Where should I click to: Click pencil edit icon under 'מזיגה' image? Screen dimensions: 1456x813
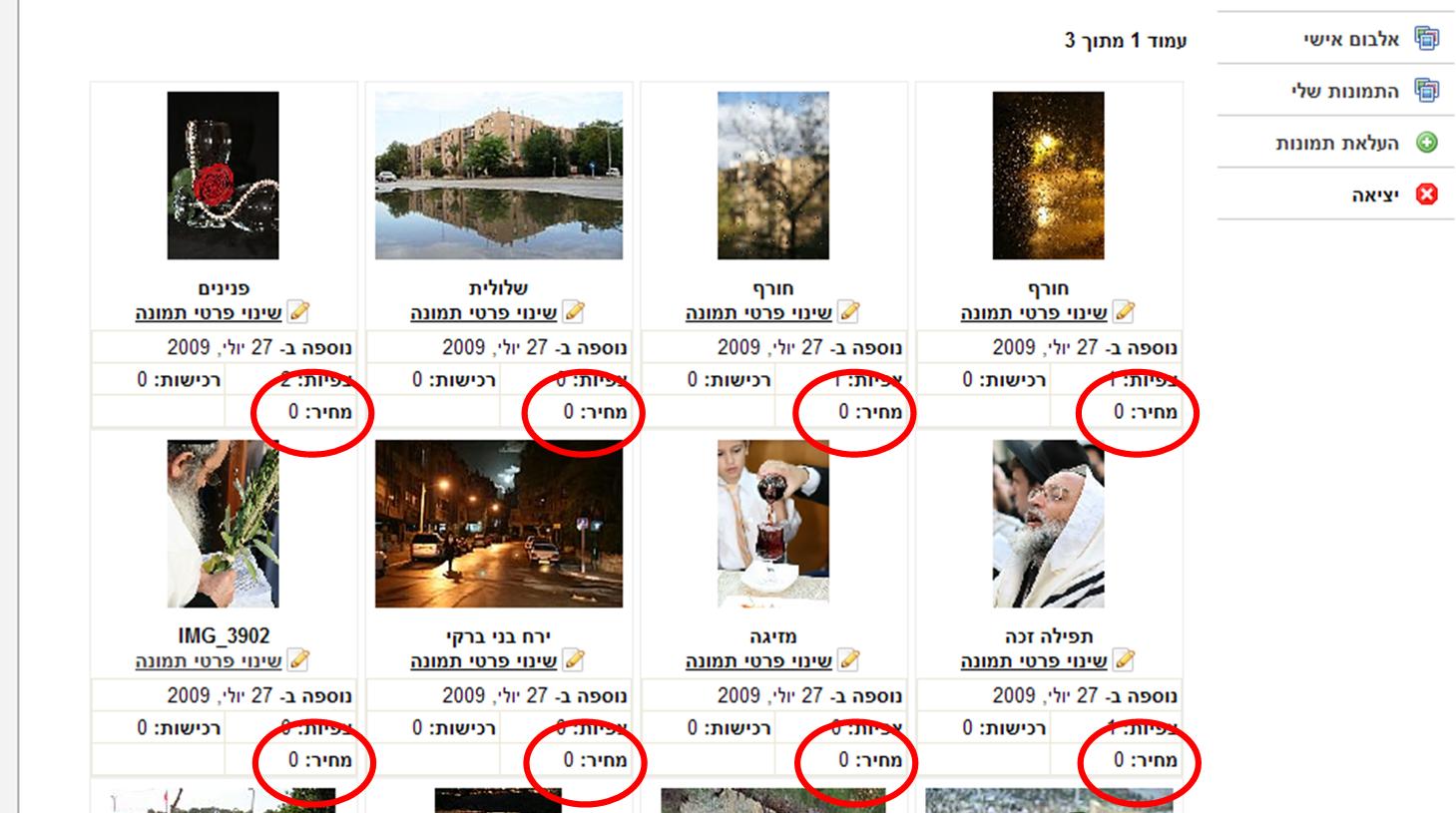[848, 660]
